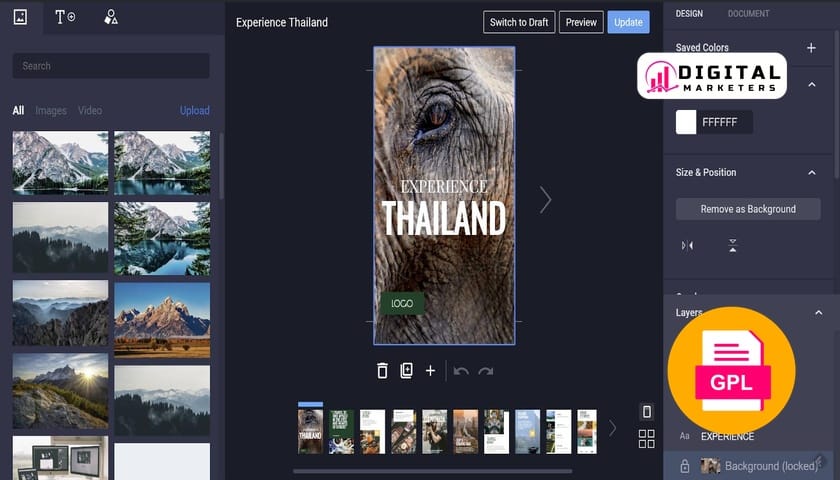Screen dimensions: 840x480
Task: Switch to grid view of pages
Action: coord(646,439)
